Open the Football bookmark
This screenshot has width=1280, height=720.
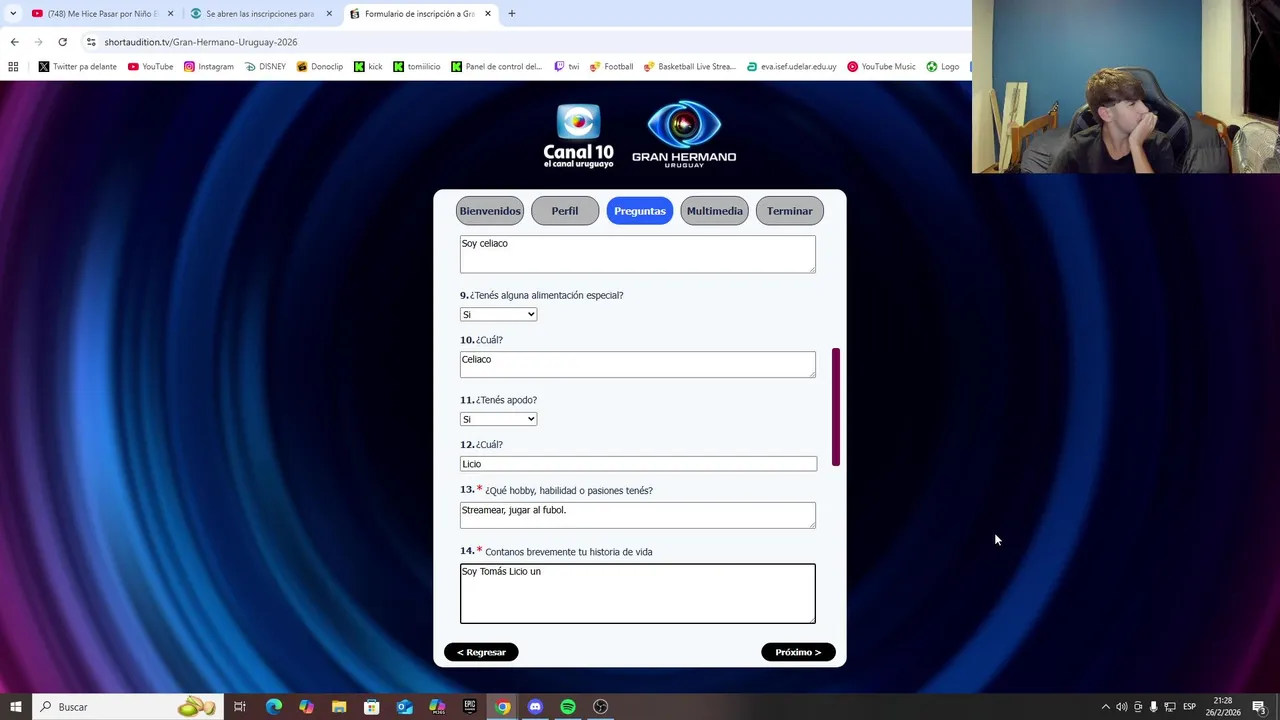(x=611, y=66)
